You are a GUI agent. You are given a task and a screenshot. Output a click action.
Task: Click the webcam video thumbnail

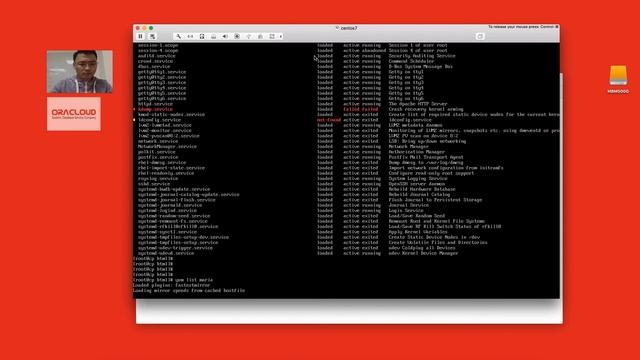click(80, 72)
